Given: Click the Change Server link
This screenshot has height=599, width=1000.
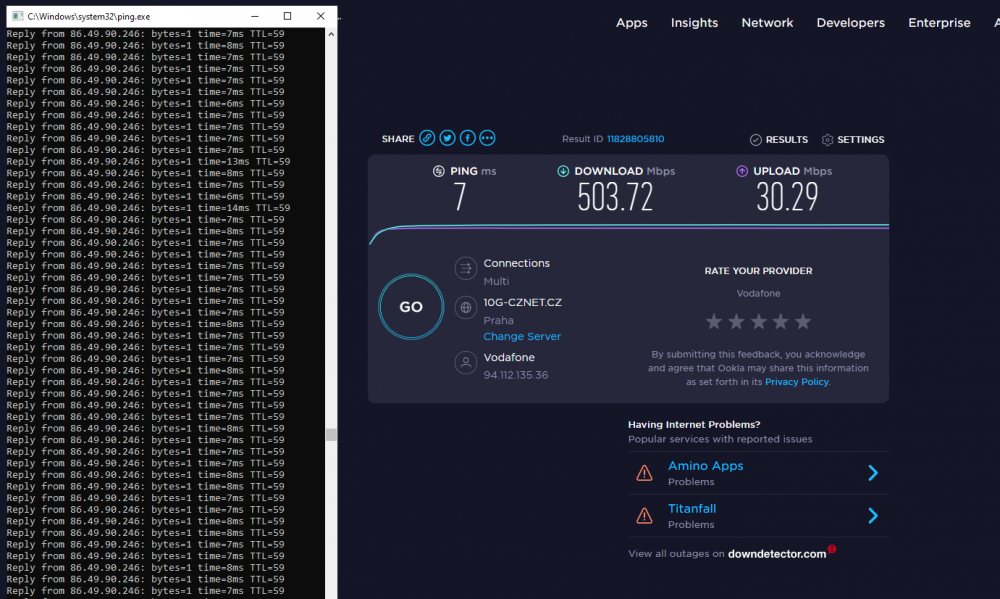Looking at the screenshot, I should point(522,337).
